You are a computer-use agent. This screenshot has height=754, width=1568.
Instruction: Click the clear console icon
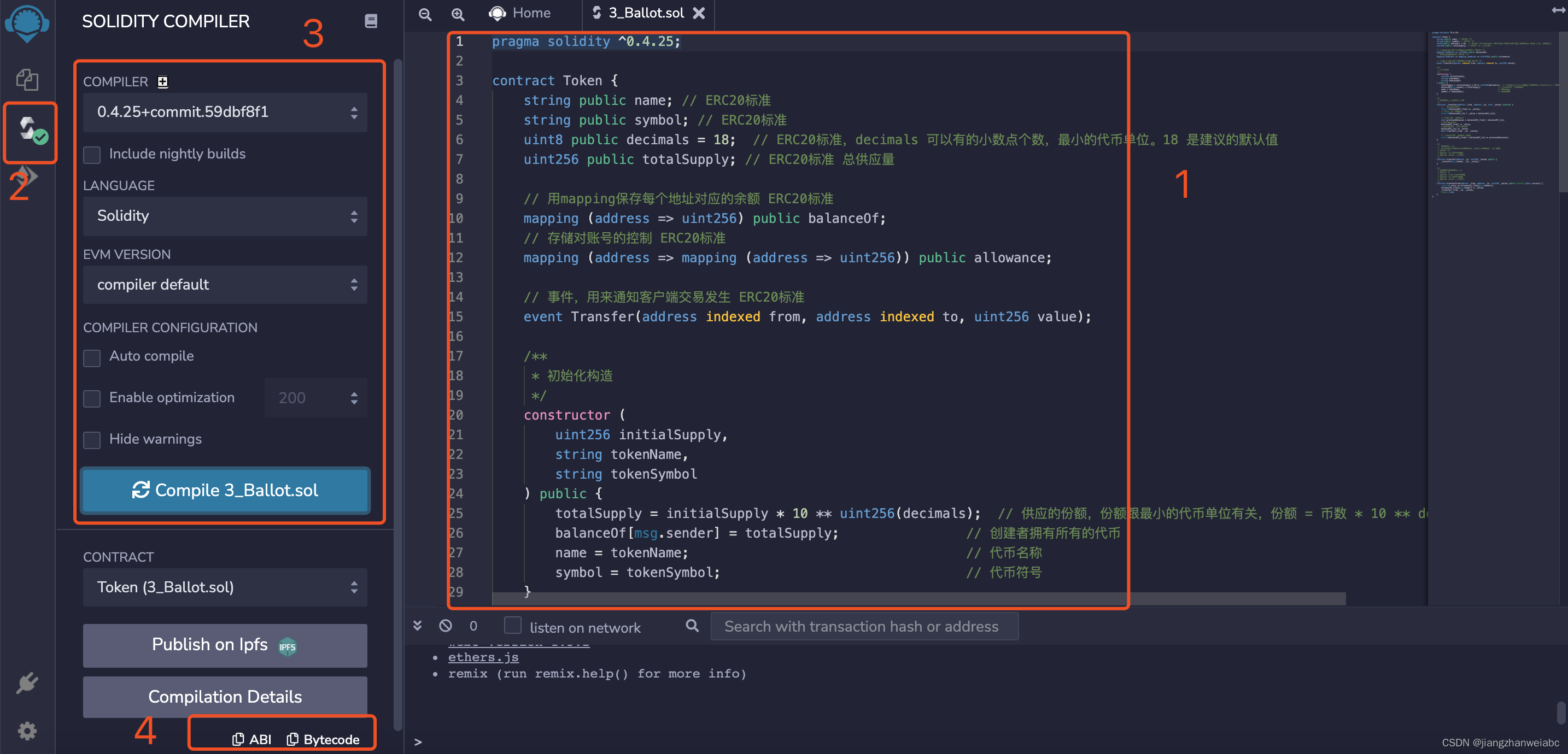(446, 626)
